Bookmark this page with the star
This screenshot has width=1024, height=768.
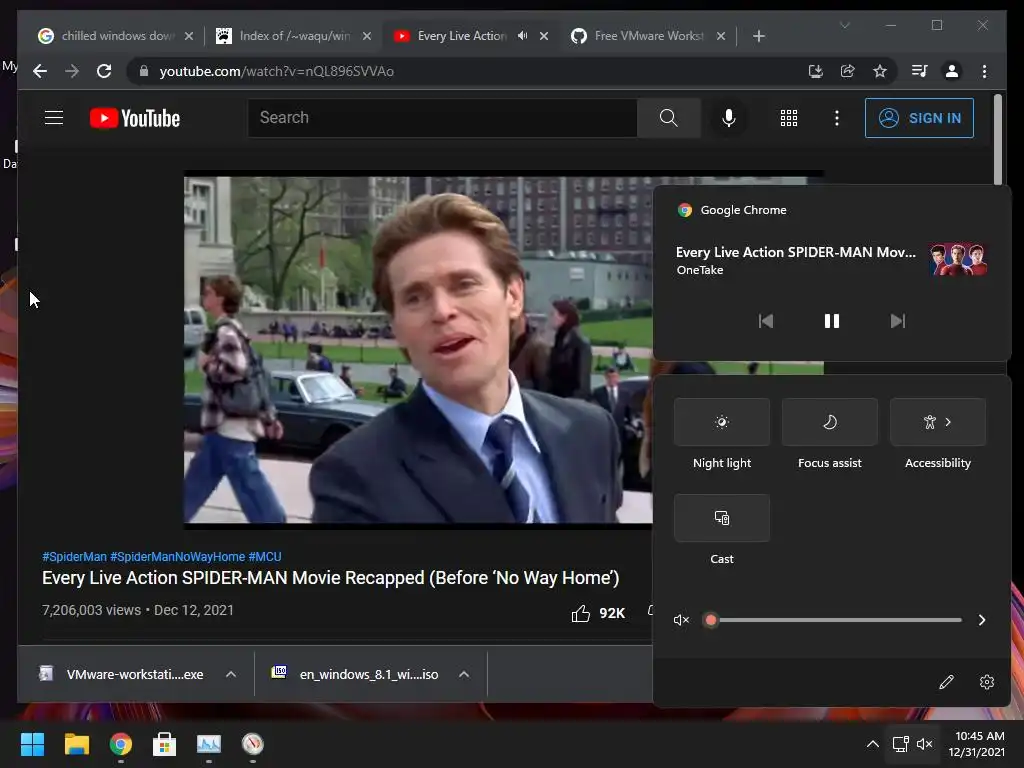click(x=880, y=71)
